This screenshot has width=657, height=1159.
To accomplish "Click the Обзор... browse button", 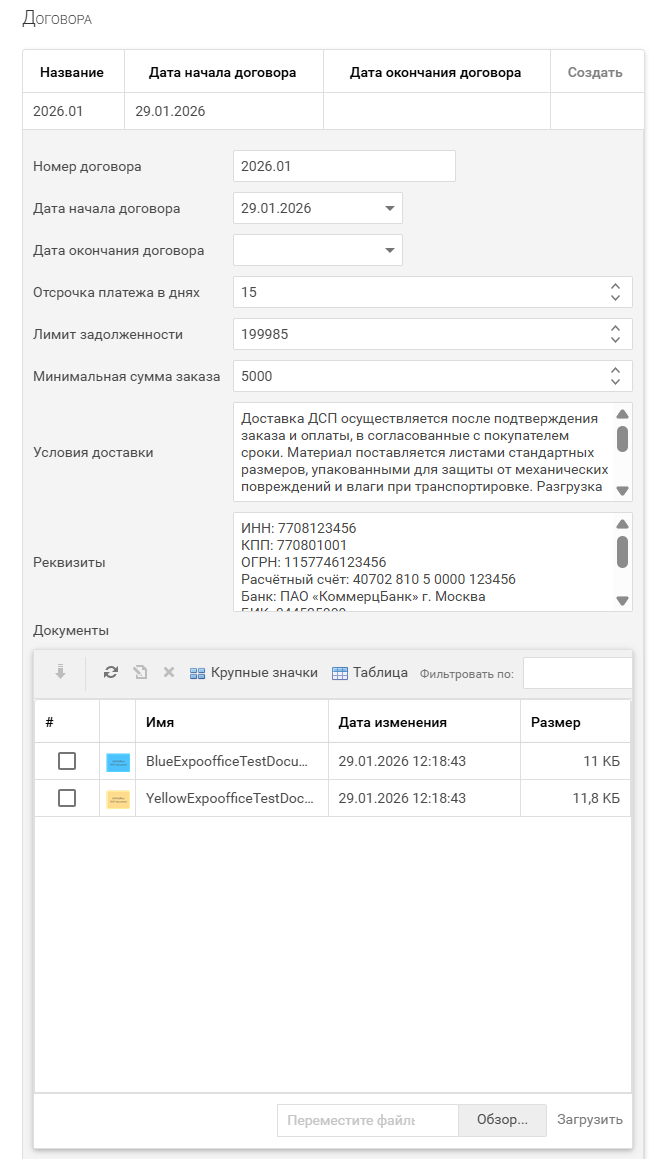I will click(502, 1120).
